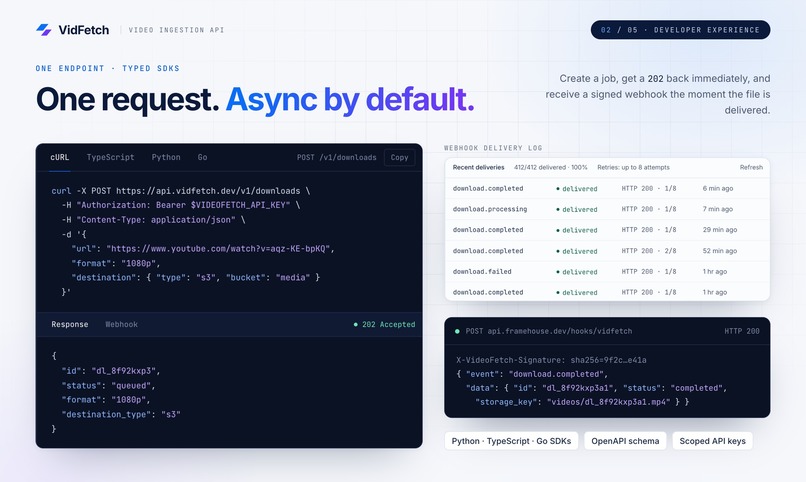
Task: Click Recent deliveries heading
Action: coord(479,167)
